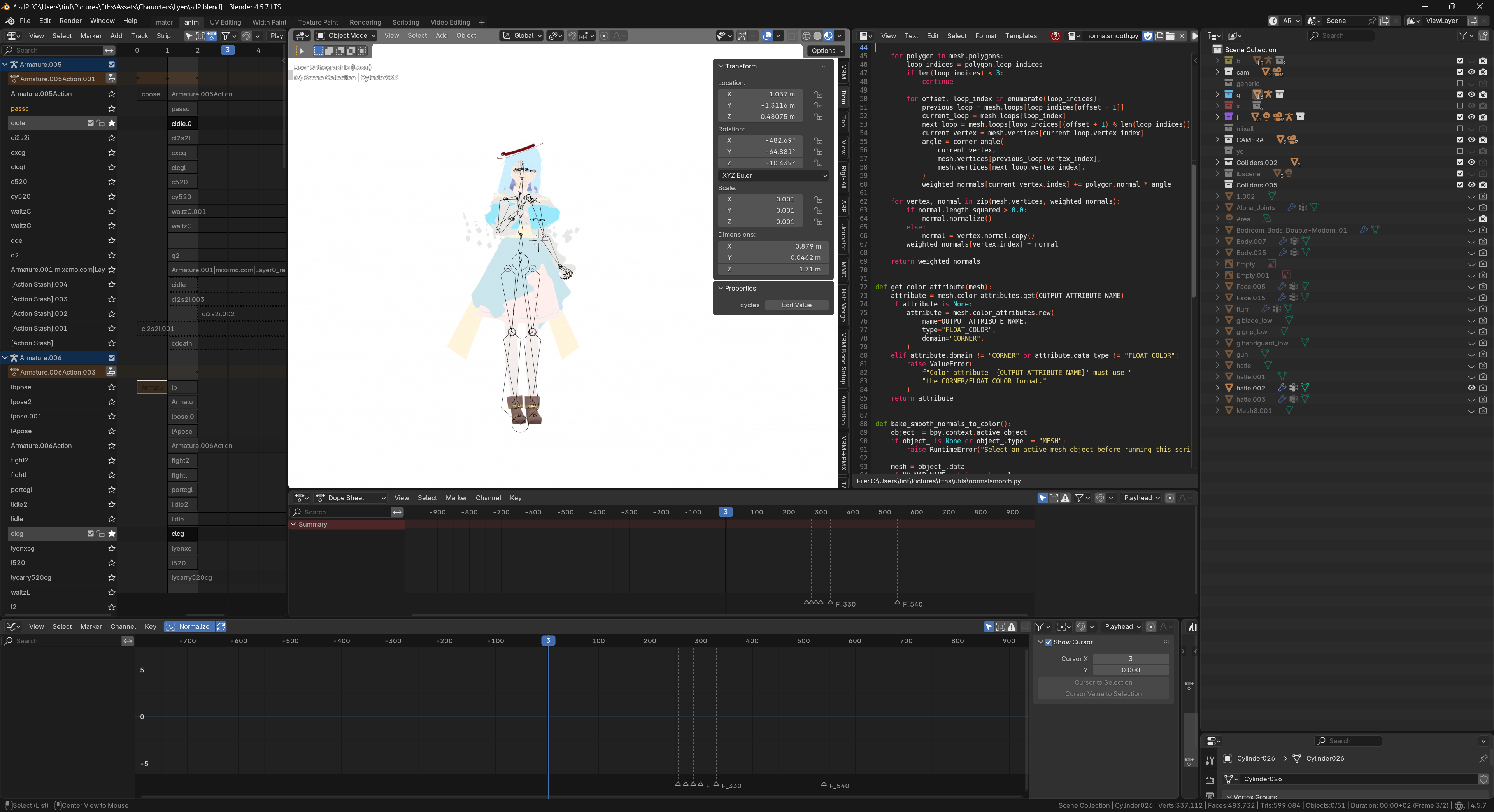Viewport: 1494px width, 812px height.
Task: Lock the Location X value
Action: click(818, 94)
